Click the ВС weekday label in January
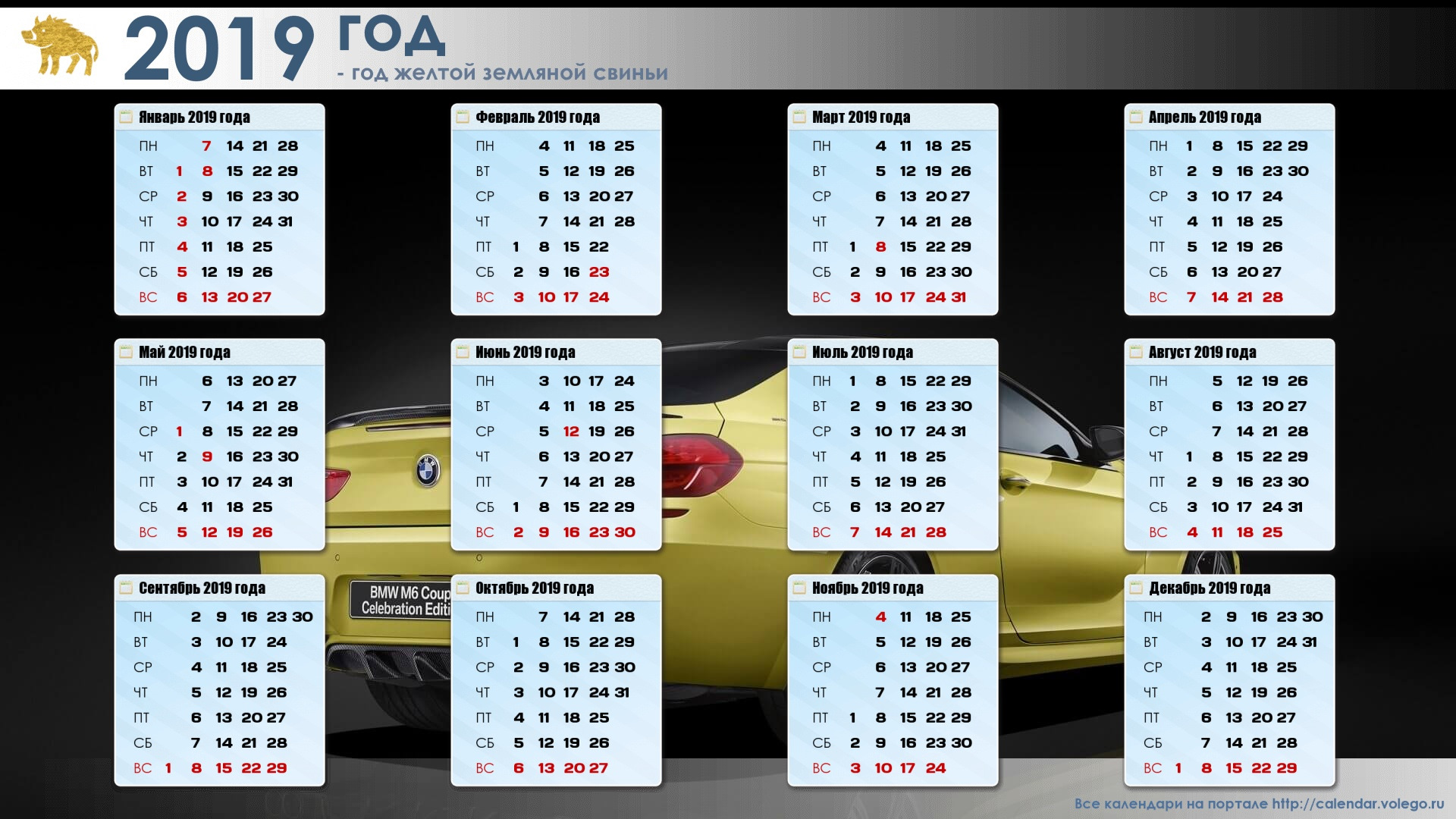Image resolution: width=1456 pixels, height=819 pixels. point(148,297)
